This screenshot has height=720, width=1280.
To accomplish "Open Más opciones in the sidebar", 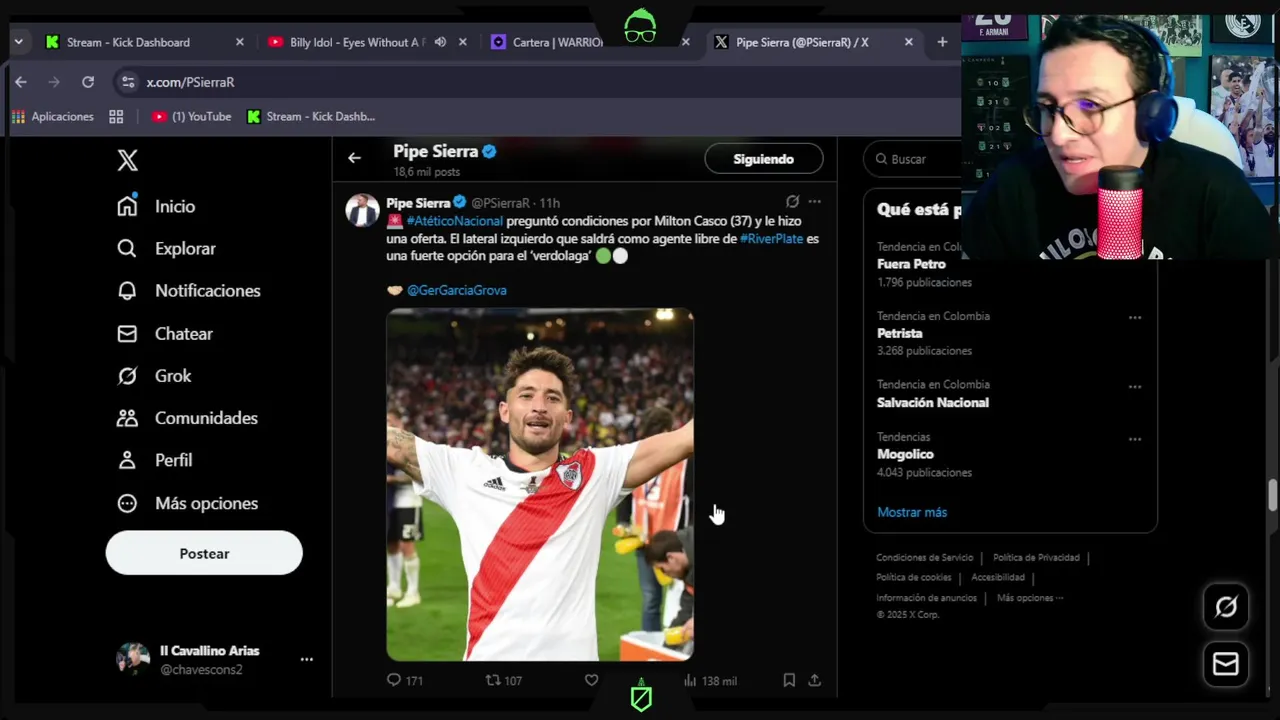I will pyautogui.click(x=187, y=503).
